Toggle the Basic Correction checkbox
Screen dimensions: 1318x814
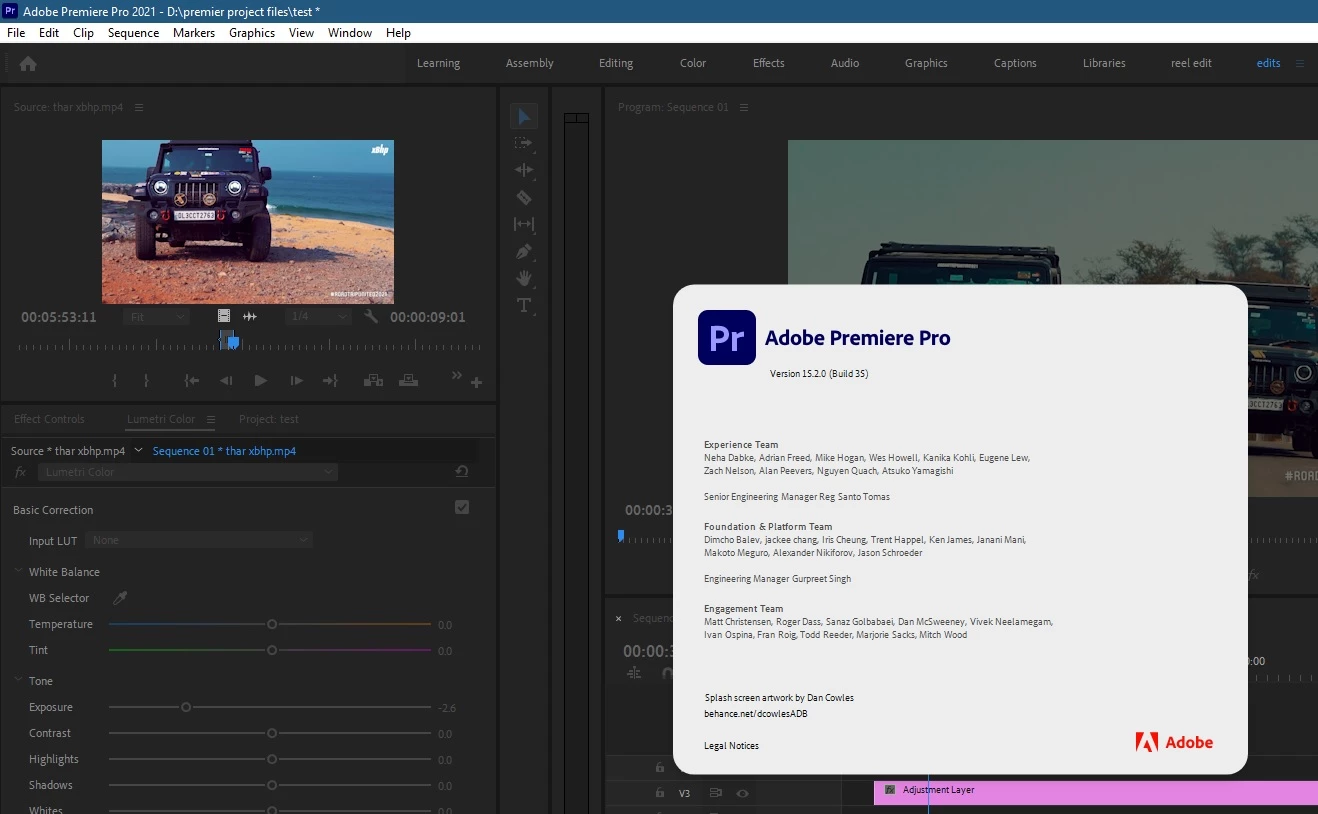pyautogui.click(x=462, y=507)
